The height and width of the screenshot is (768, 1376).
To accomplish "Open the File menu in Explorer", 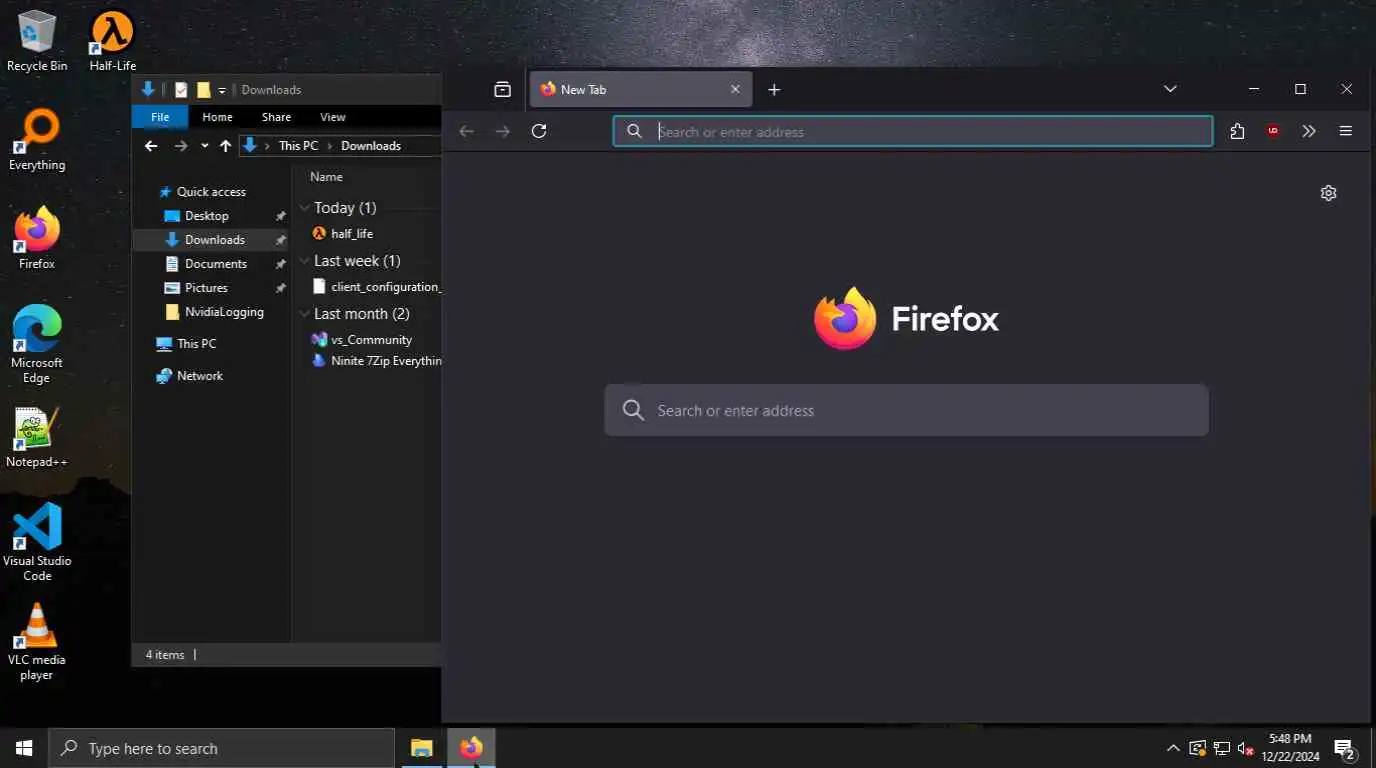I will click(x=160, y=117).
